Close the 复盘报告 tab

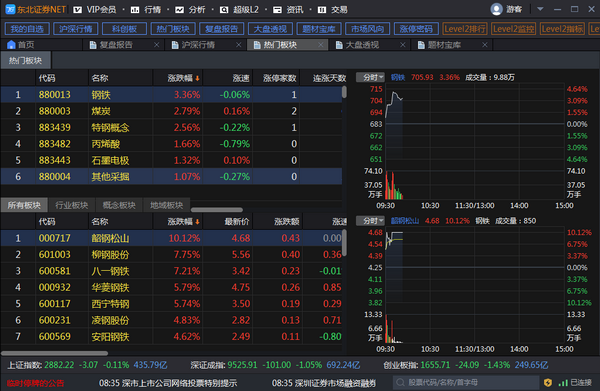(157, 45)
